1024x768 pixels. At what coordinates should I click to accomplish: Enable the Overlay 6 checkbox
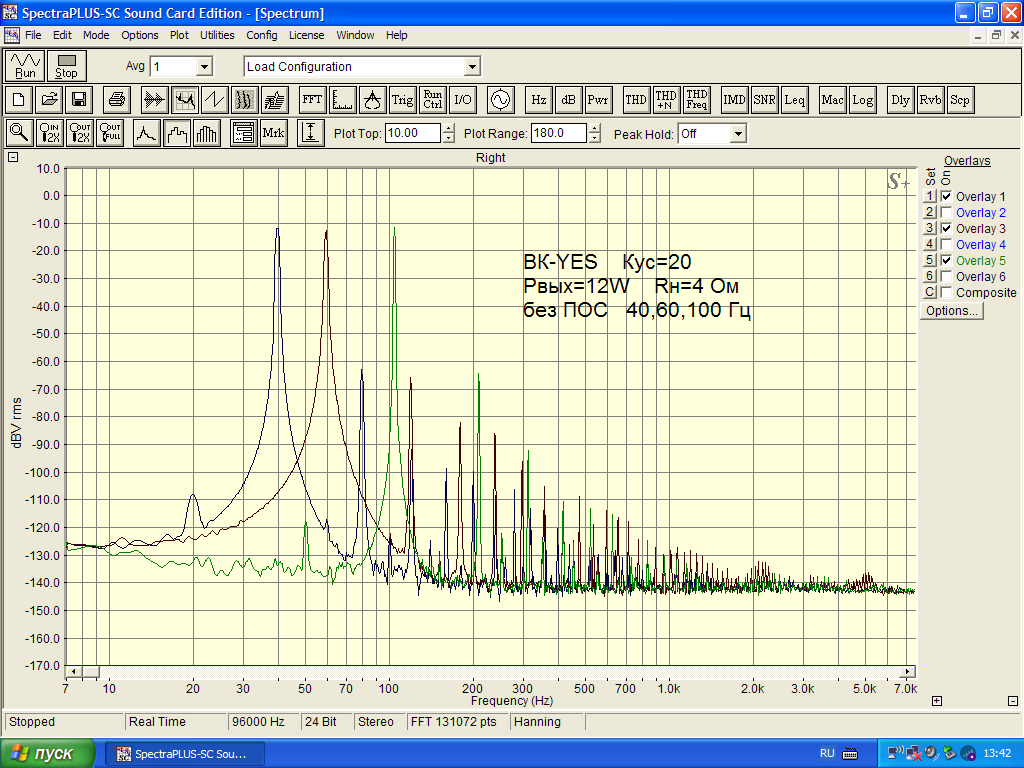tap(946, 276)
